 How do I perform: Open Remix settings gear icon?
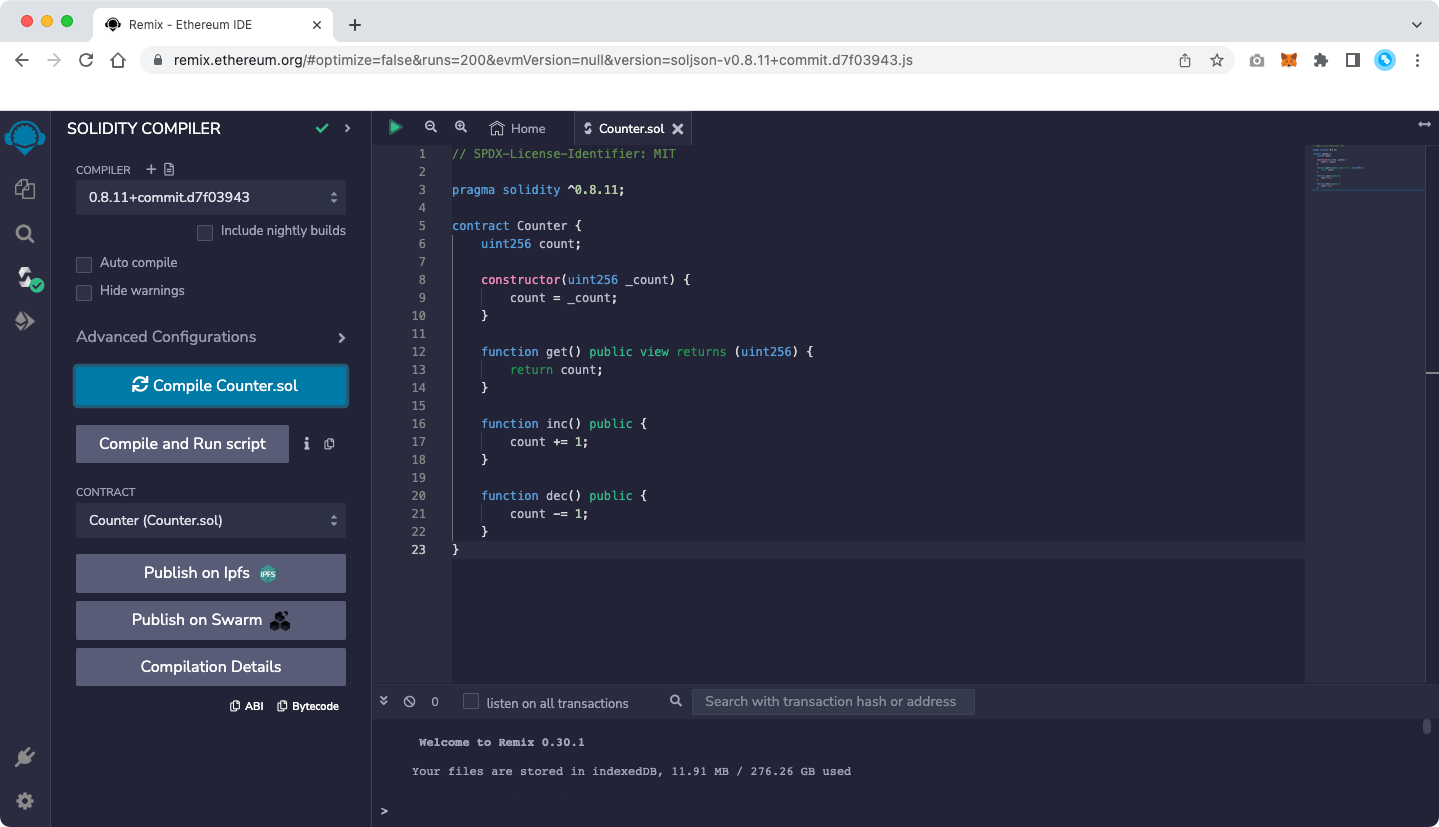coord(25,801)
